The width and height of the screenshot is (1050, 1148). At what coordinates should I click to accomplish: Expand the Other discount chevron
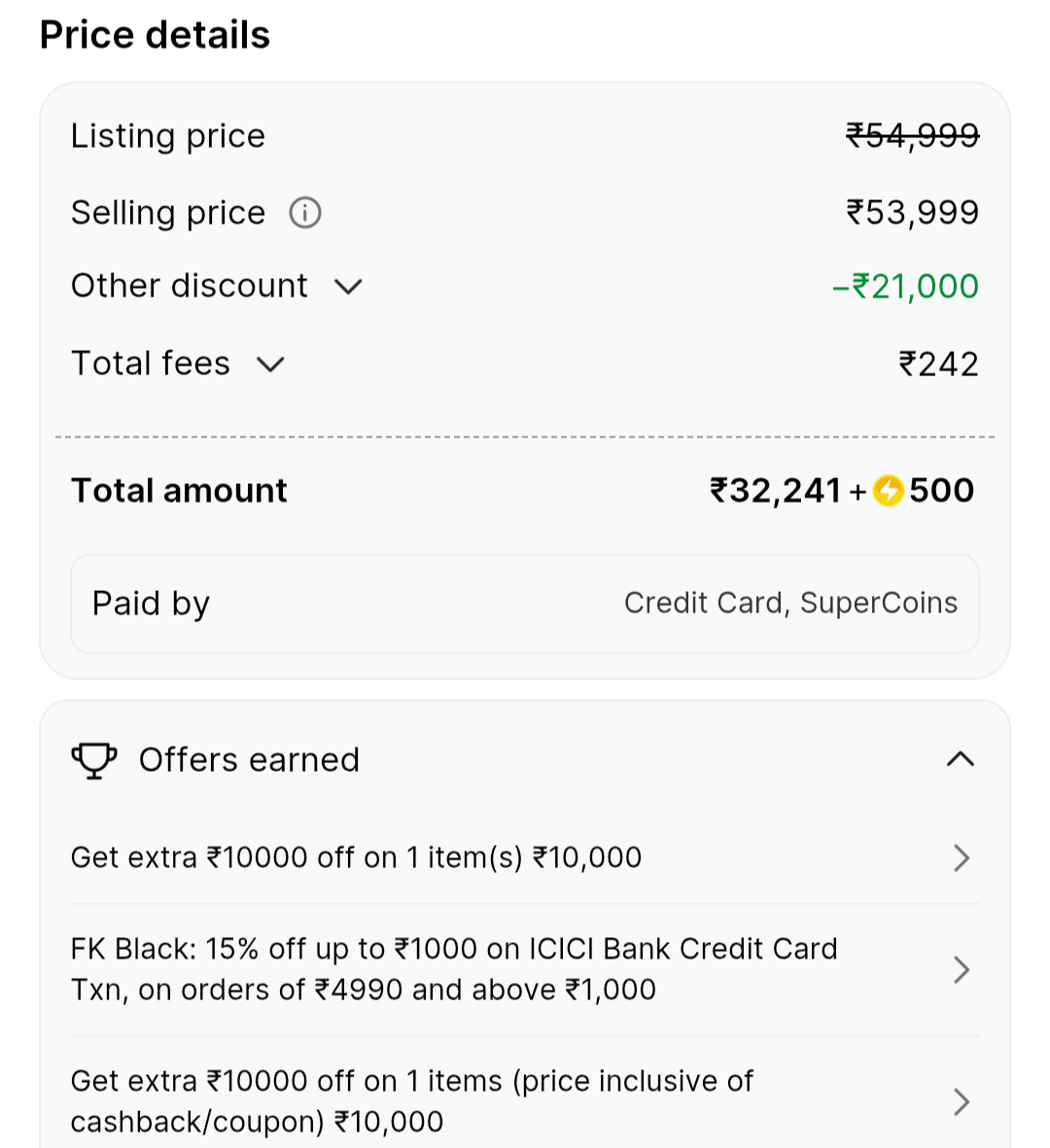coord(348,287)
